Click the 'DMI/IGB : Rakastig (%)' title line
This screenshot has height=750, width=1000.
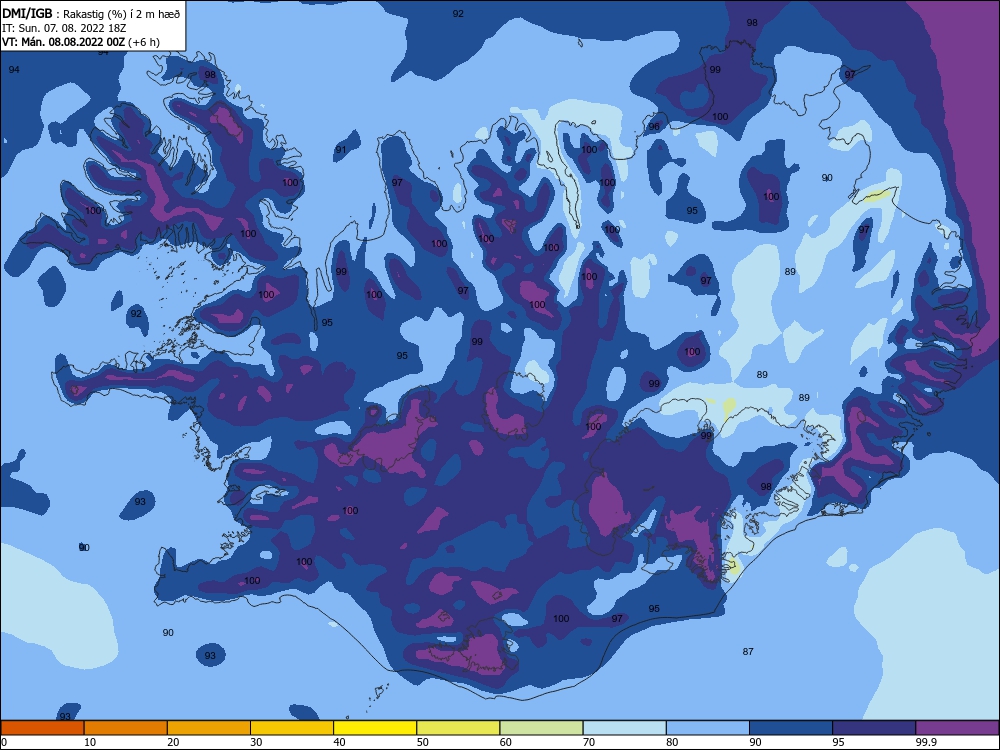tap(91, 13)
